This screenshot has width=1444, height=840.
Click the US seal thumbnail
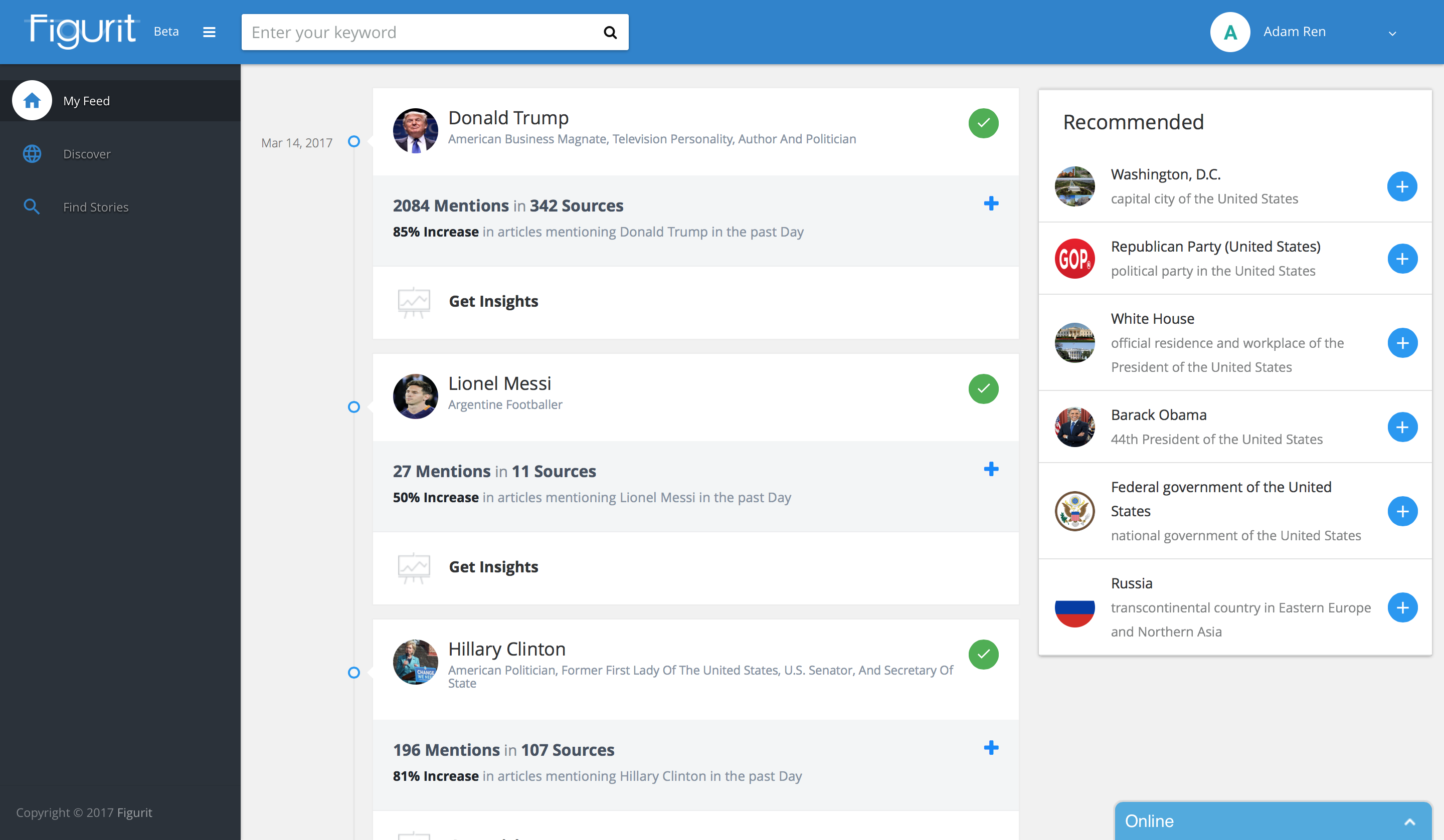1074,511
